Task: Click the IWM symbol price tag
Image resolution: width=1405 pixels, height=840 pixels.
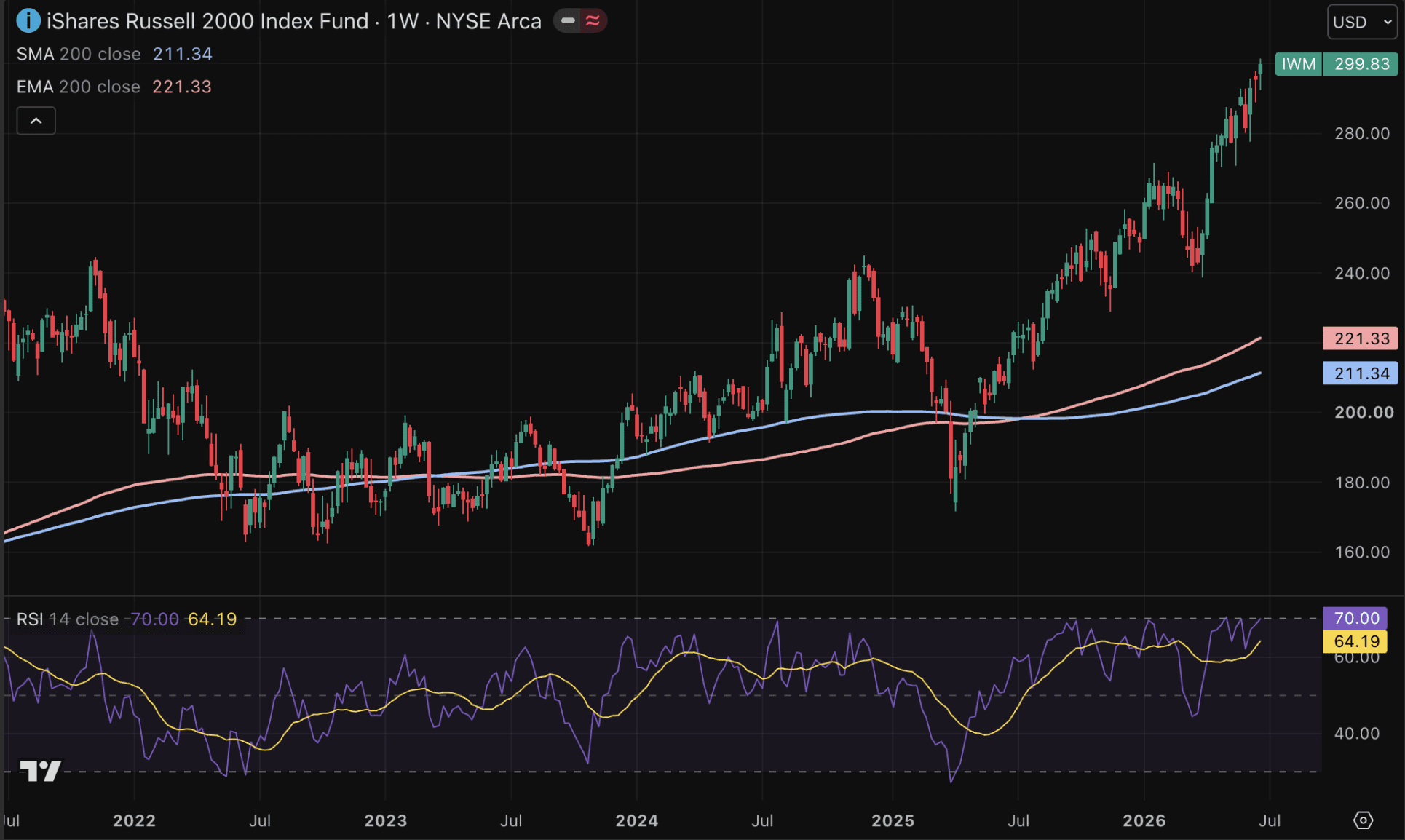Action: click(x=1299, y=64)
